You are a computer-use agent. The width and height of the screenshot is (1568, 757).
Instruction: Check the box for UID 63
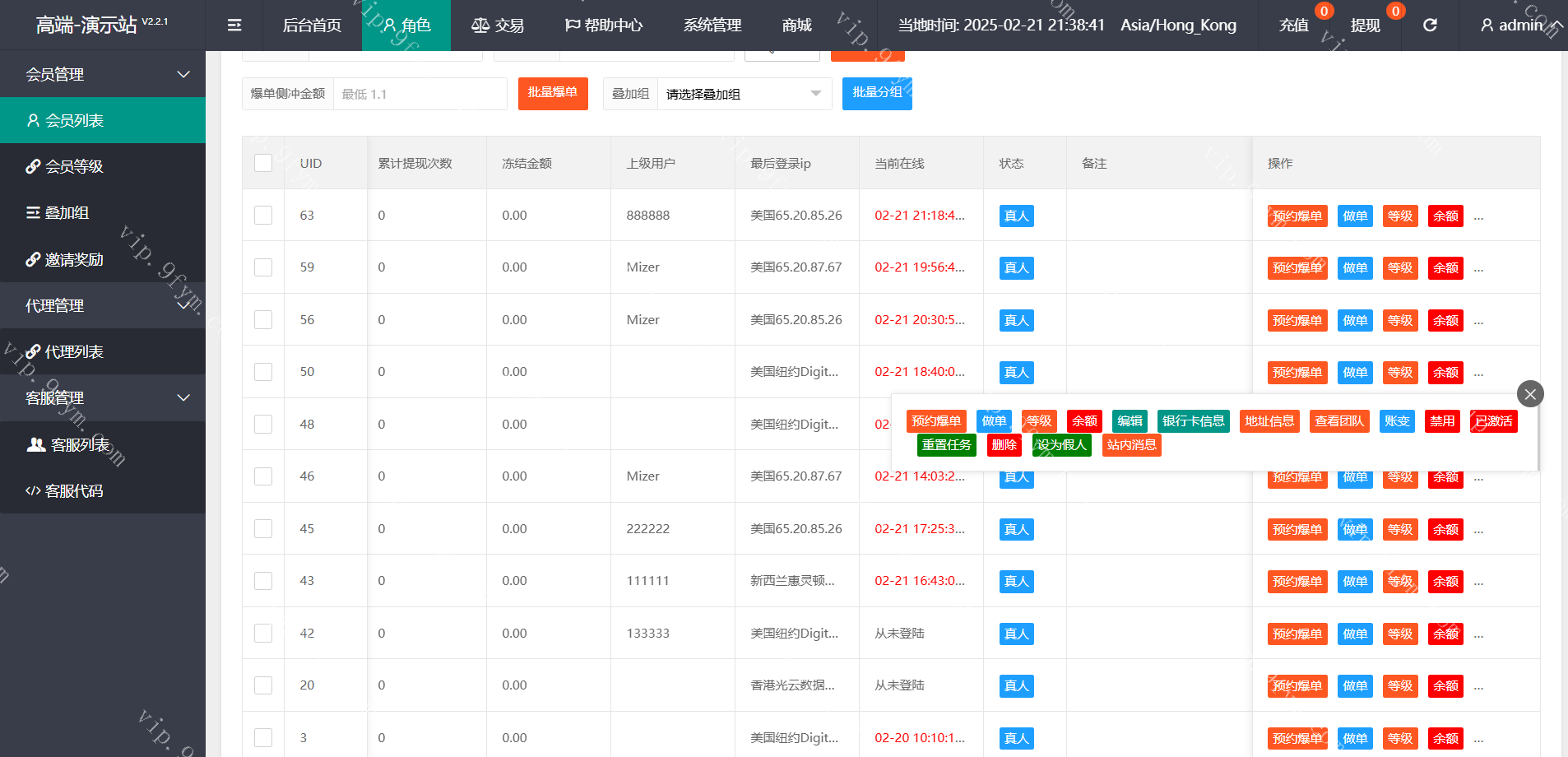point(263,216)
